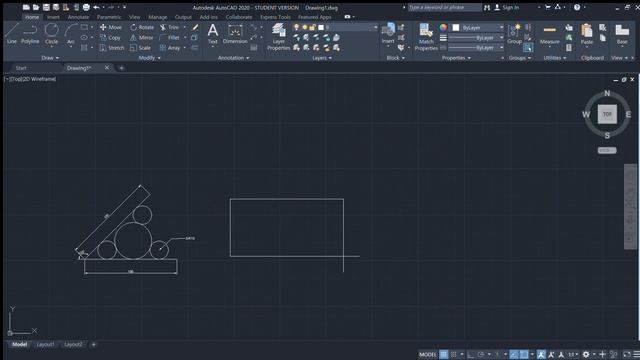
Task: Click the Save icon in quick access toolbar
Action: (46, 7)
